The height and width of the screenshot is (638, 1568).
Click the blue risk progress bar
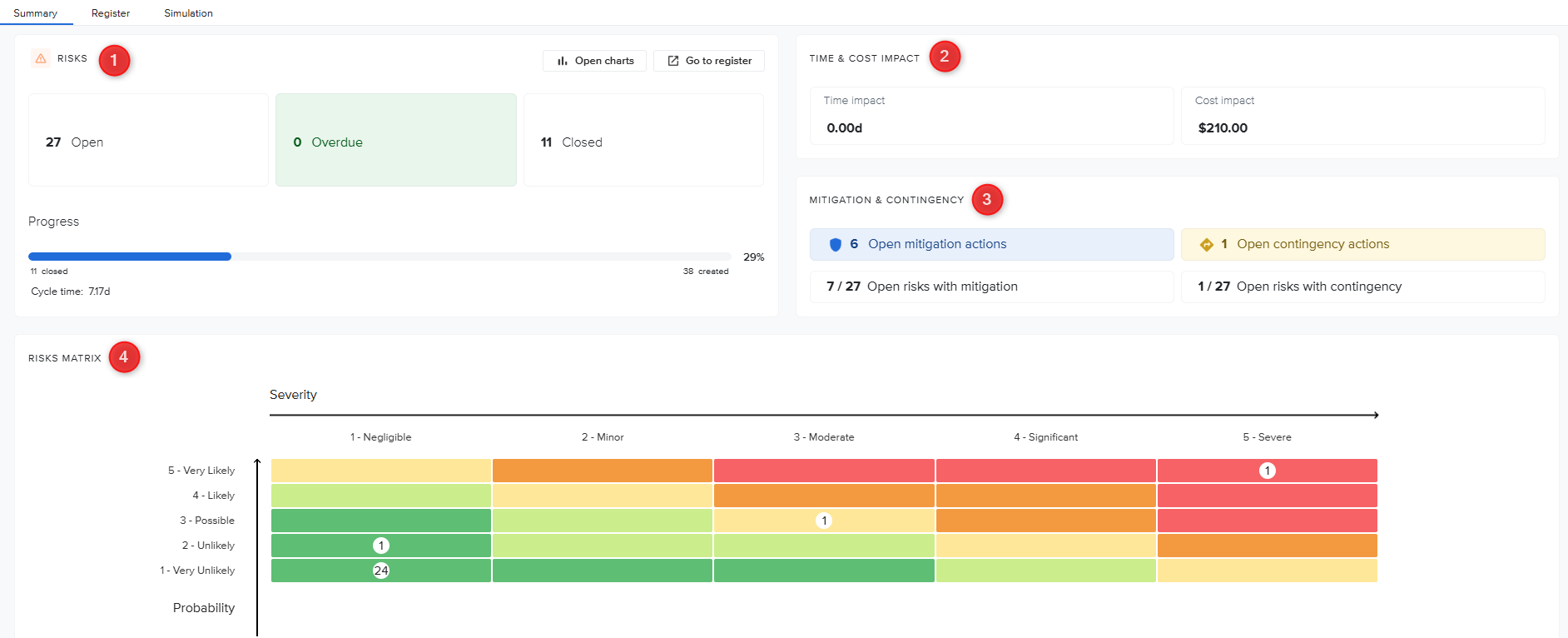(x=130, y=257)
